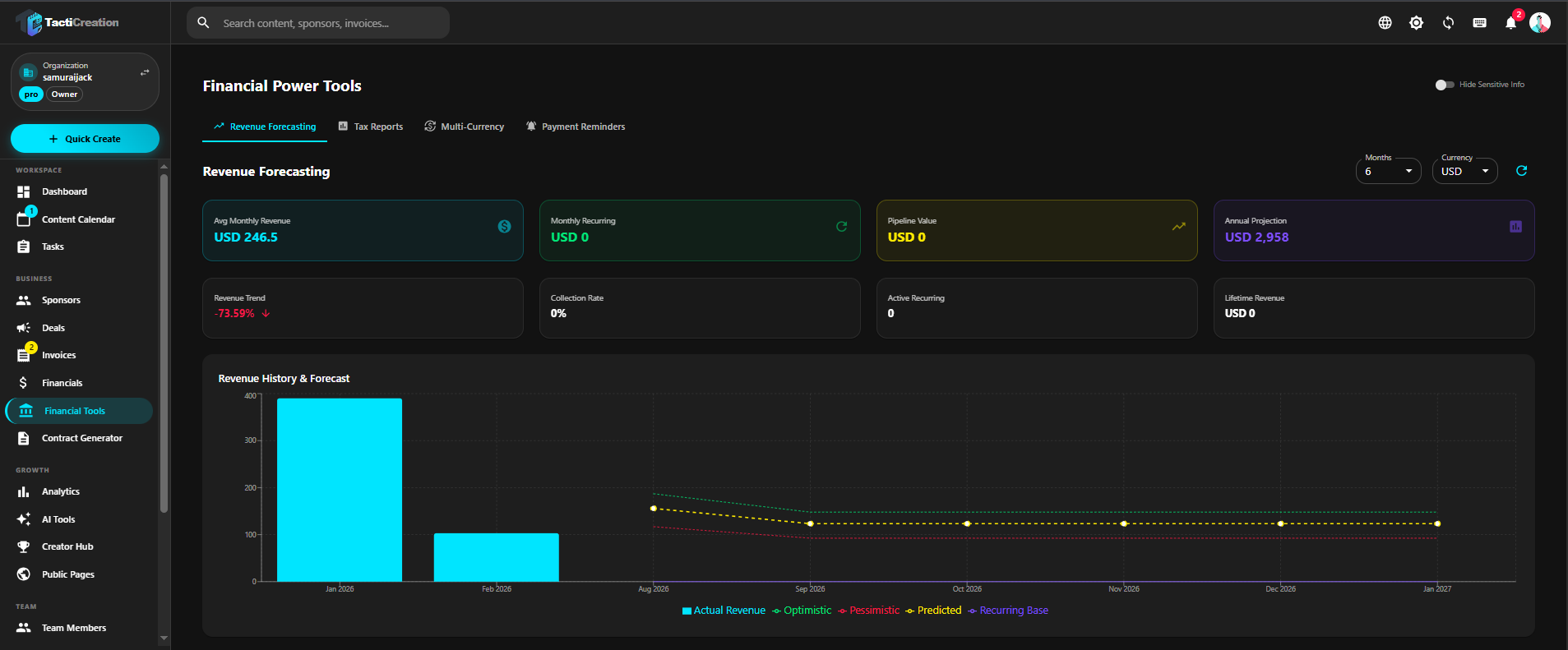The height and width of the screenshot is (650, 1568).
Task: Click the Analytics bar chart icon
Action: pyautogui.click(x=24, y=491)
